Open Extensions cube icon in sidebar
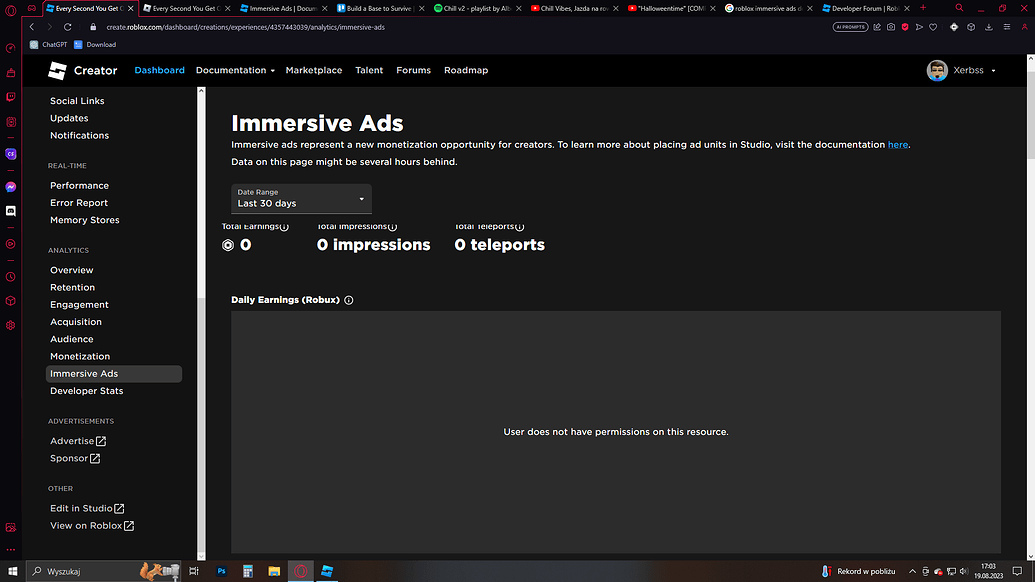Viewport: 1035px width, 582px height. [x=11, y=301]
